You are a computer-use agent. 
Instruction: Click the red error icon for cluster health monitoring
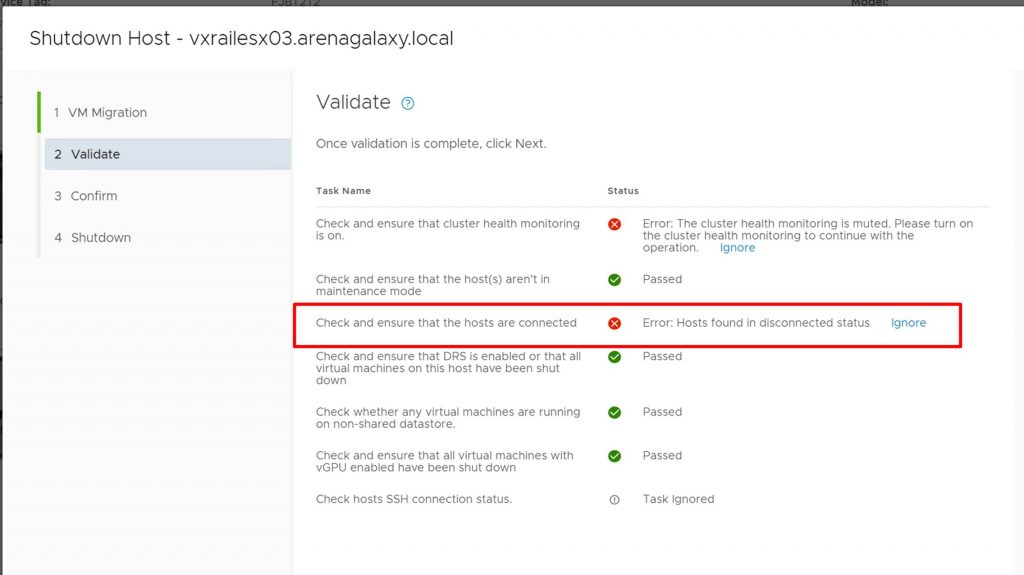615,224
